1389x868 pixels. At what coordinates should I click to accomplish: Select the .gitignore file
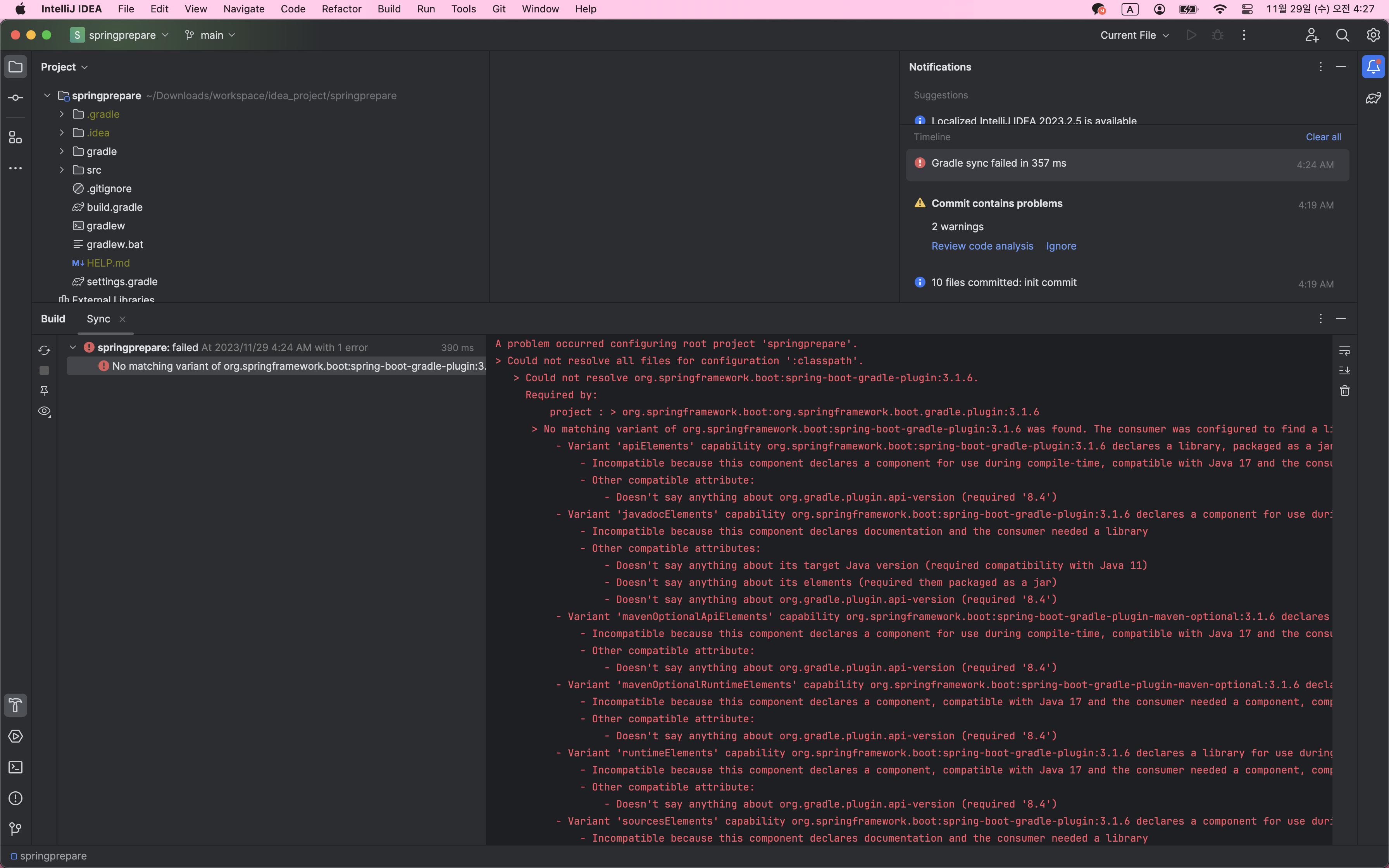pos(109,189)
